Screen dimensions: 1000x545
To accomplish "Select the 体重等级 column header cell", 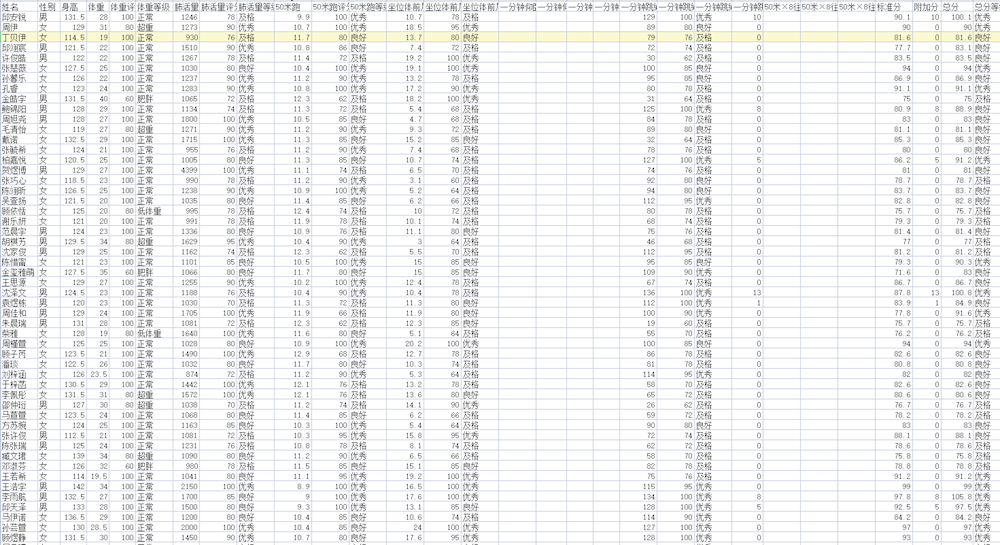I will click(153, 7).
